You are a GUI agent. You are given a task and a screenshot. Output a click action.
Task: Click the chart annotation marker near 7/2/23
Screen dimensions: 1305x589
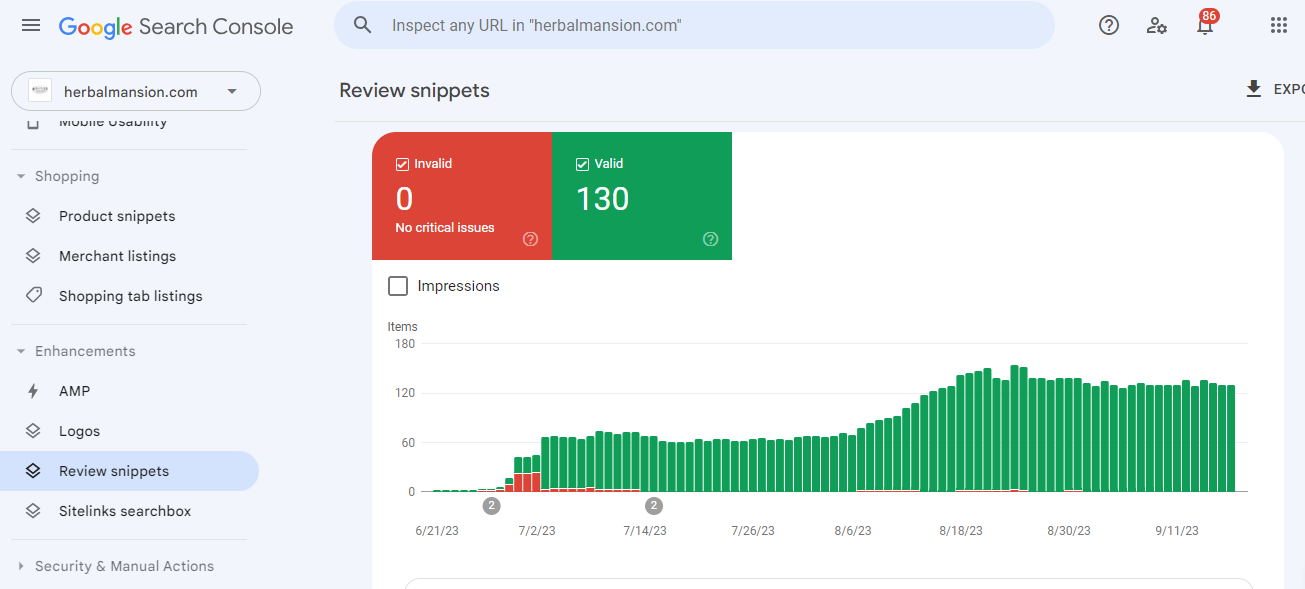(x=492, y=506)
